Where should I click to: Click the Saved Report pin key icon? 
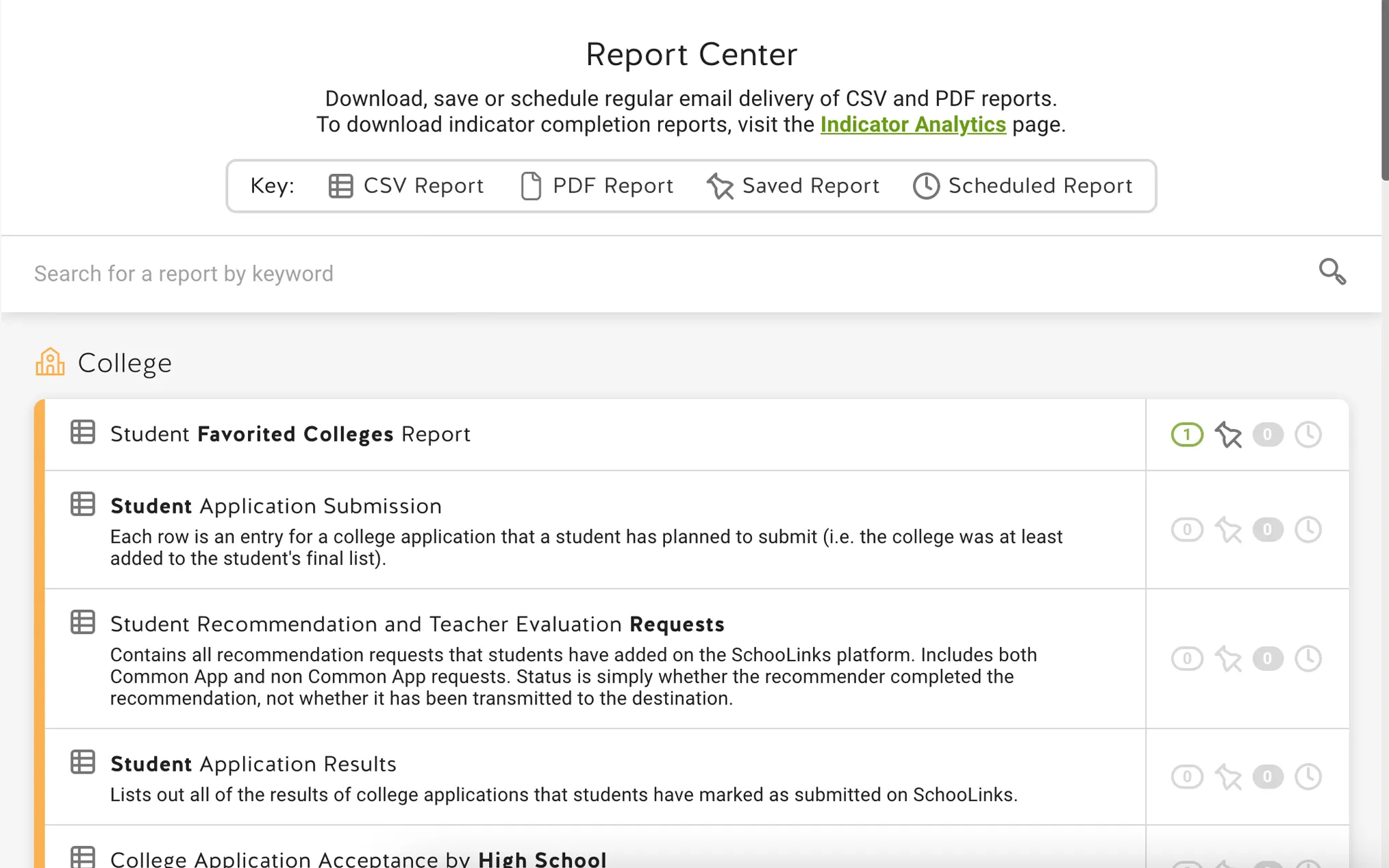click(720, 186)
